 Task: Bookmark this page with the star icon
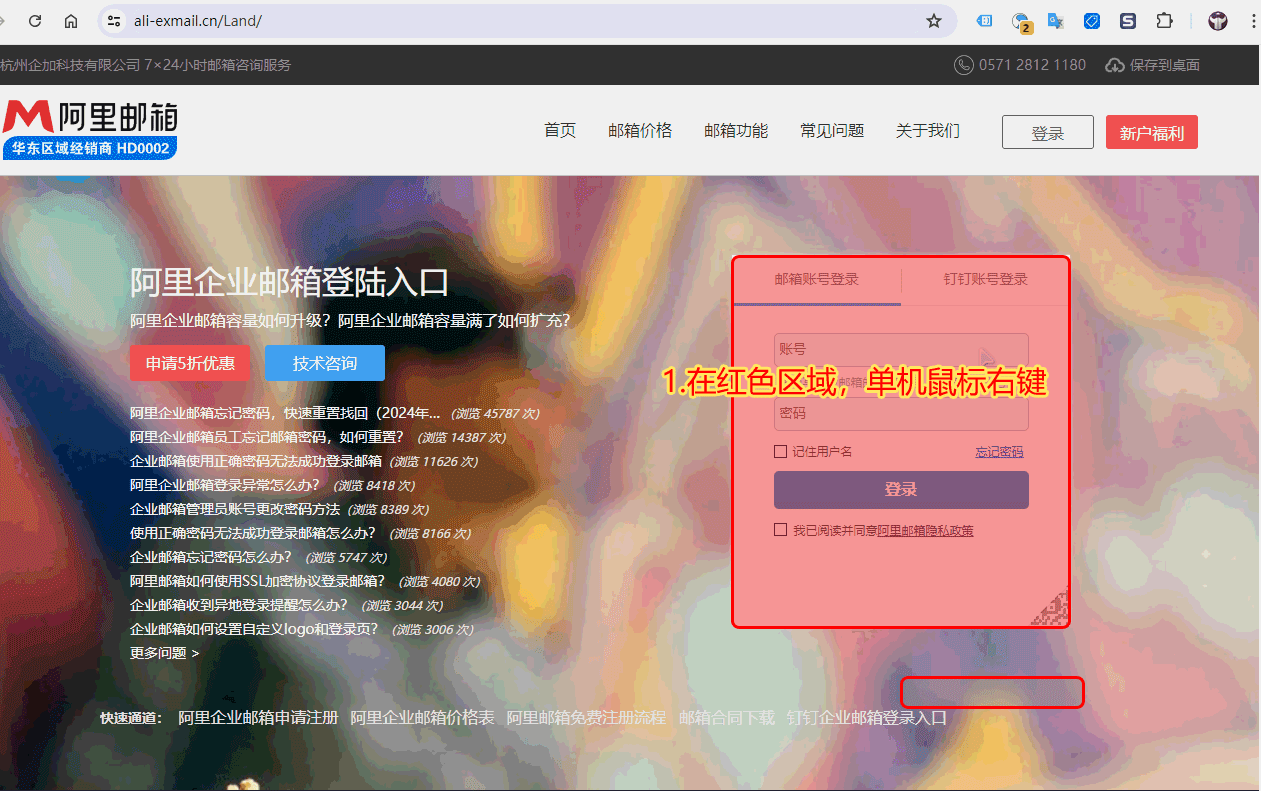[934, 21]
